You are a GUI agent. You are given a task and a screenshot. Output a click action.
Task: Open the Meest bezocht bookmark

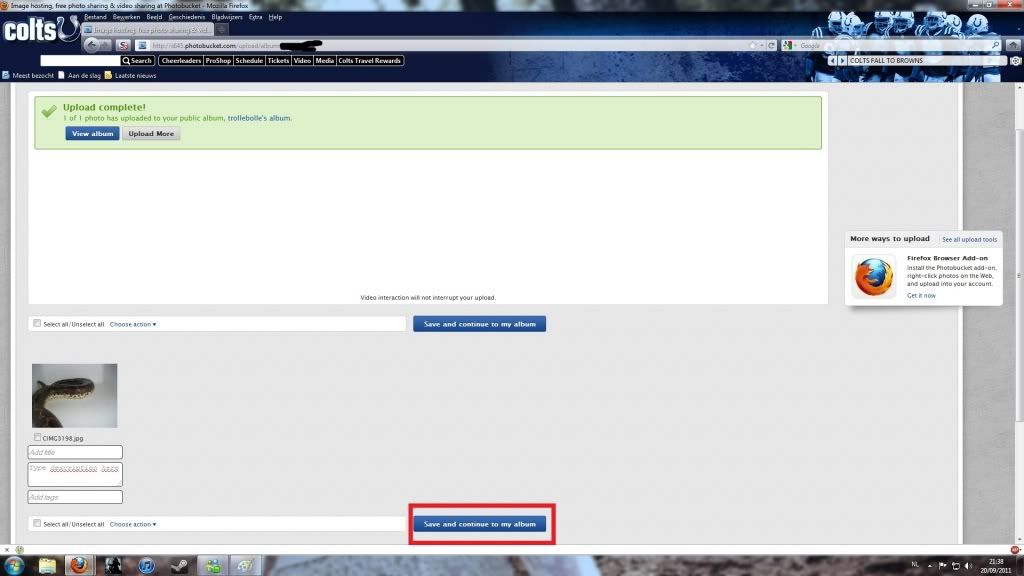pos(28,76)
